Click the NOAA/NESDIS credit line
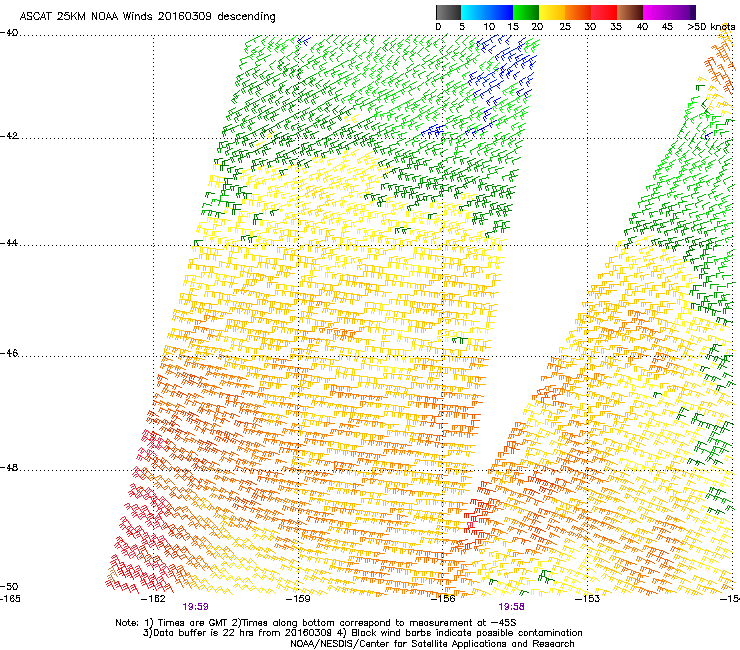 point(432,644)
